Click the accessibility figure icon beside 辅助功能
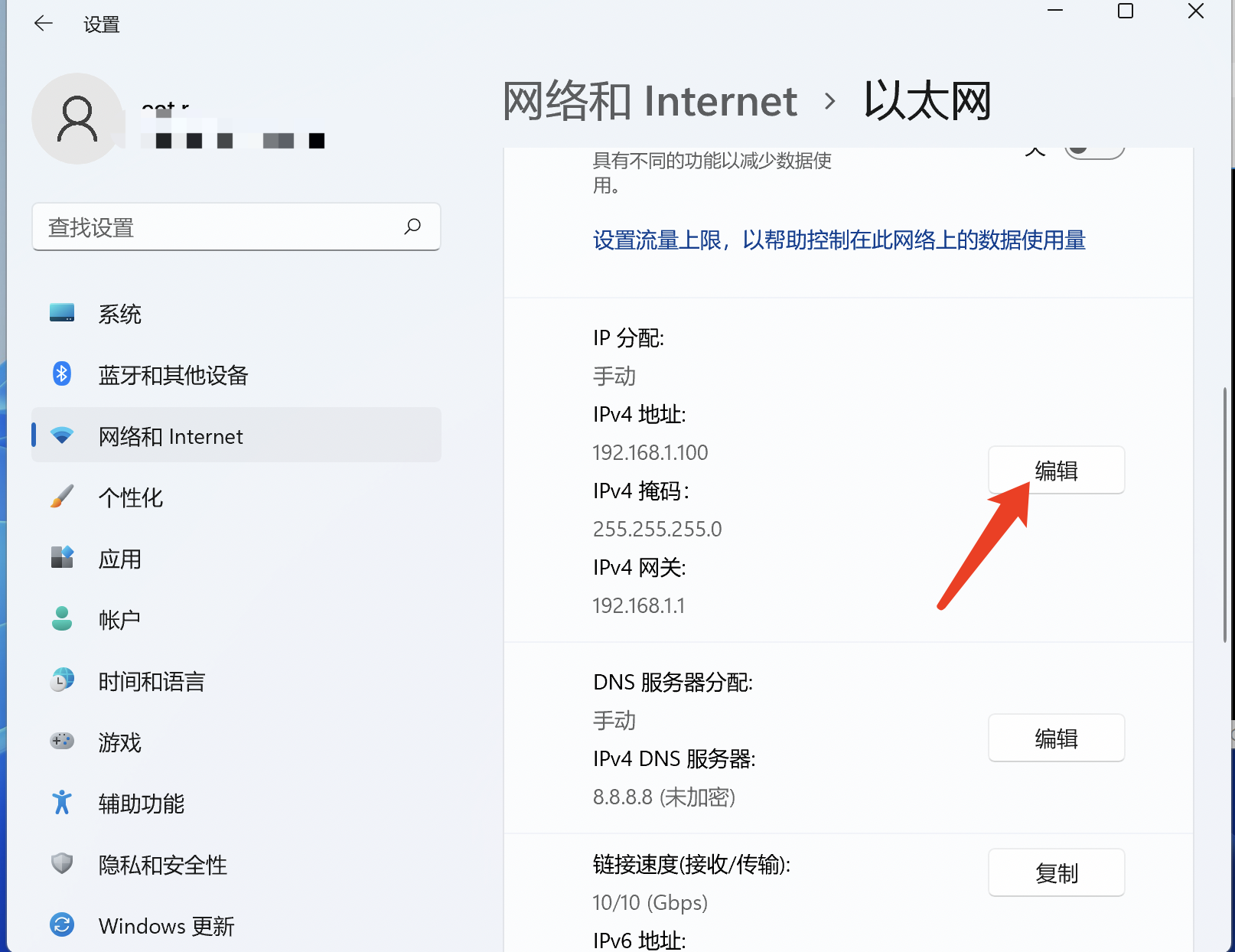 [x=61, y=803]
